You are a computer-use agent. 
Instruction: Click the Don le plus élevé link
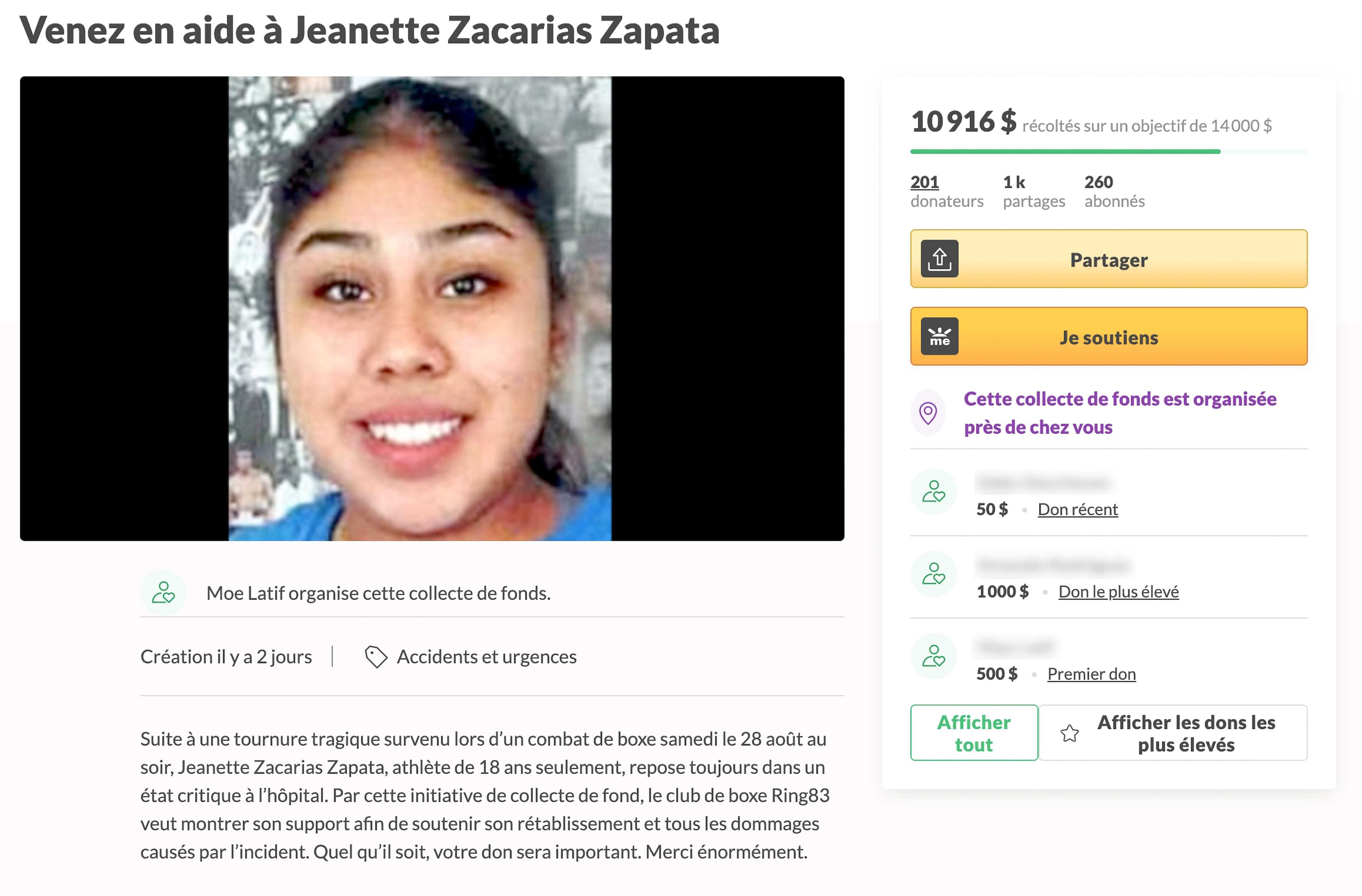click(1118, 592)
